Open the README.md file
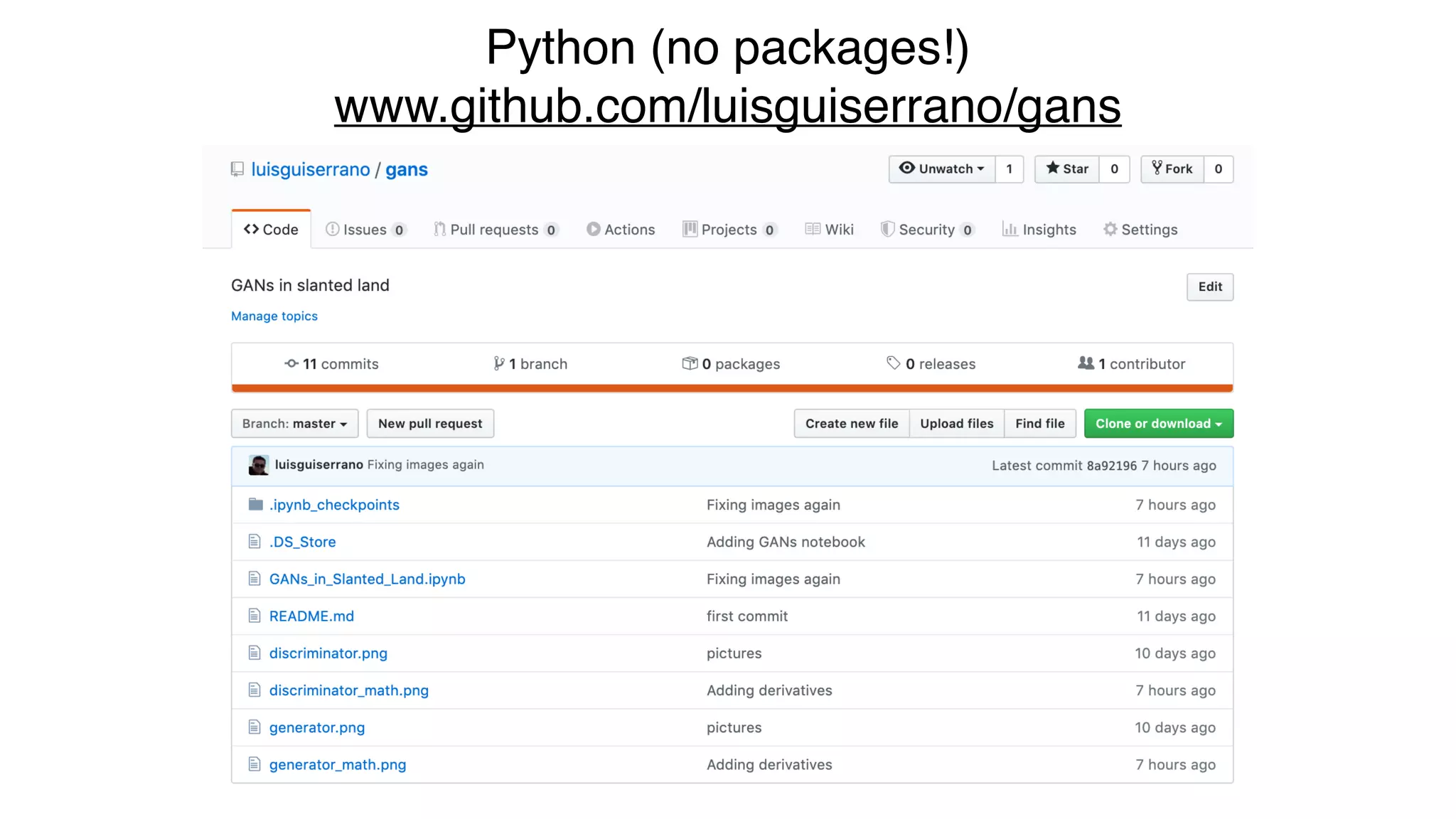The width and height of the screenshot is (1456, 819). (311, 616)
